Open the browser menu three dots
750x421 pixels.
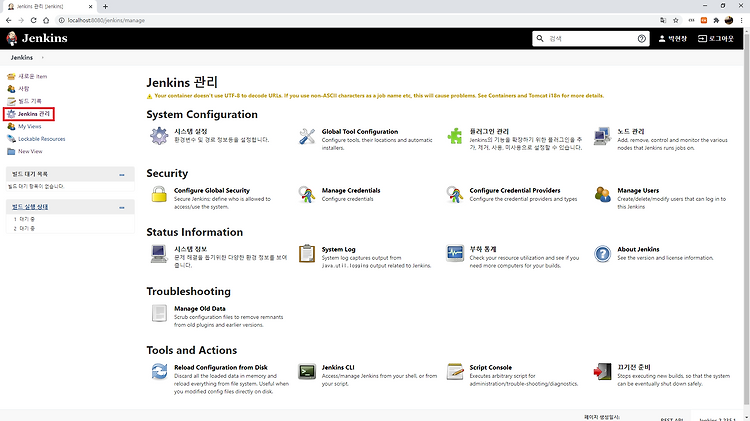[x=741, y=20]
